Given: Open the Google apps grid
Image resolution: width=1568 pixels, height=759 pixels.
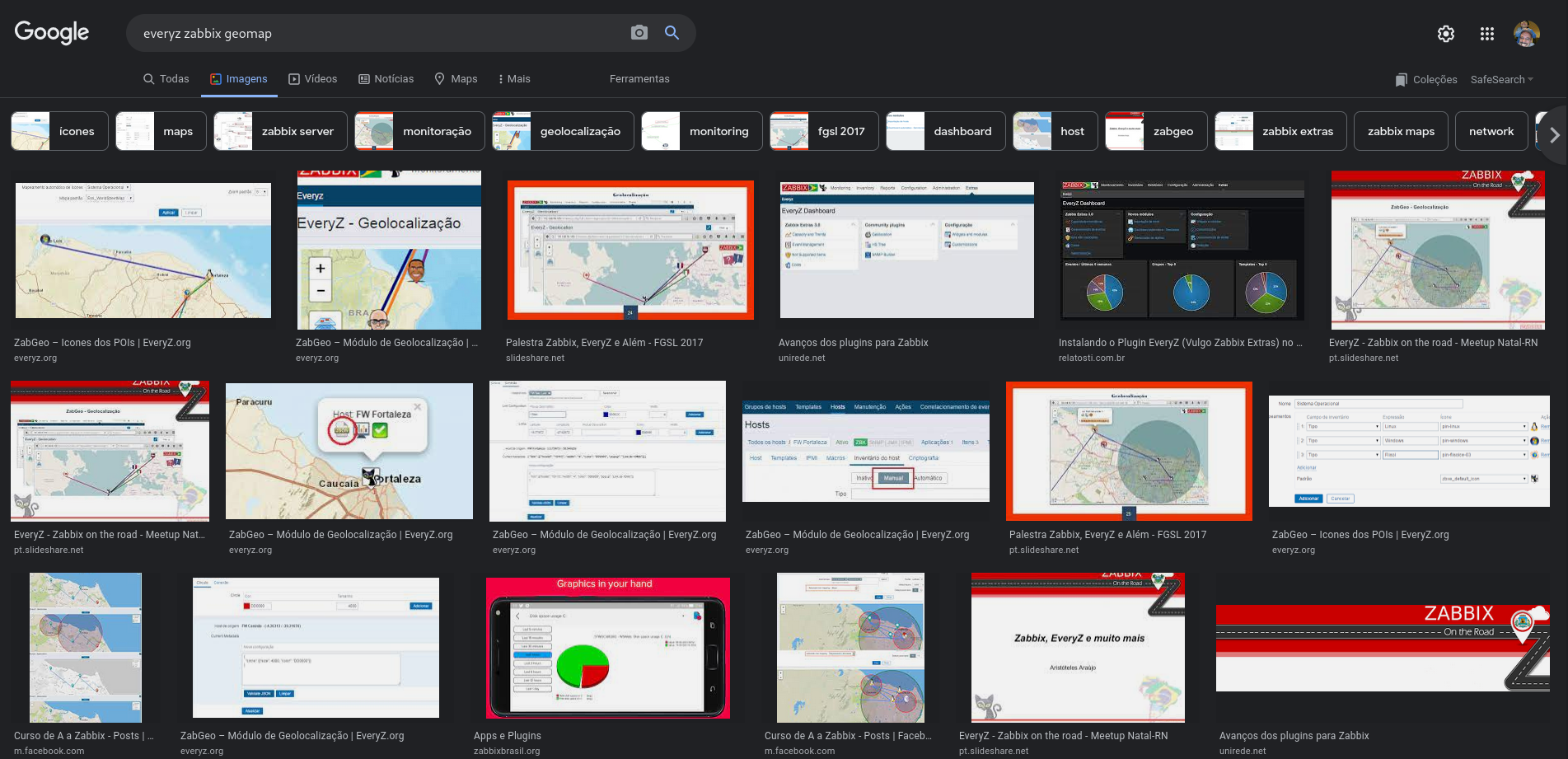Looking at the screenshot, I should click(x=1487, y=34).
